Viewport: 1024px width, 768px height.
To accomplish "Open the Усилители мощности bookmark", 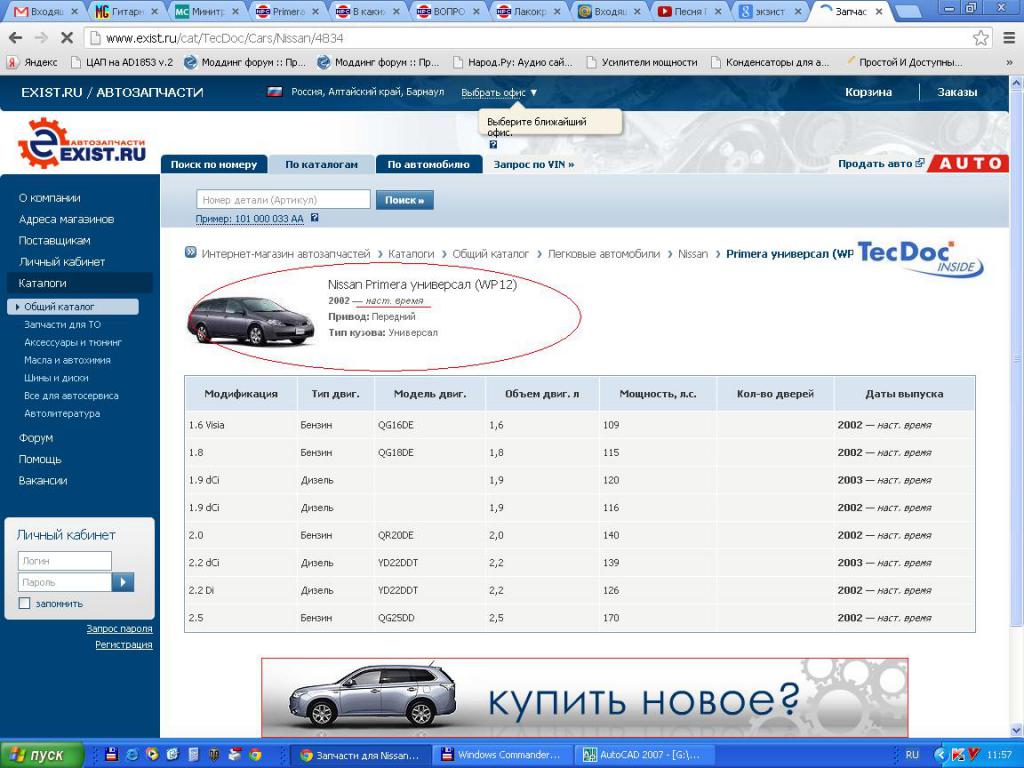I will pos(642,63).
